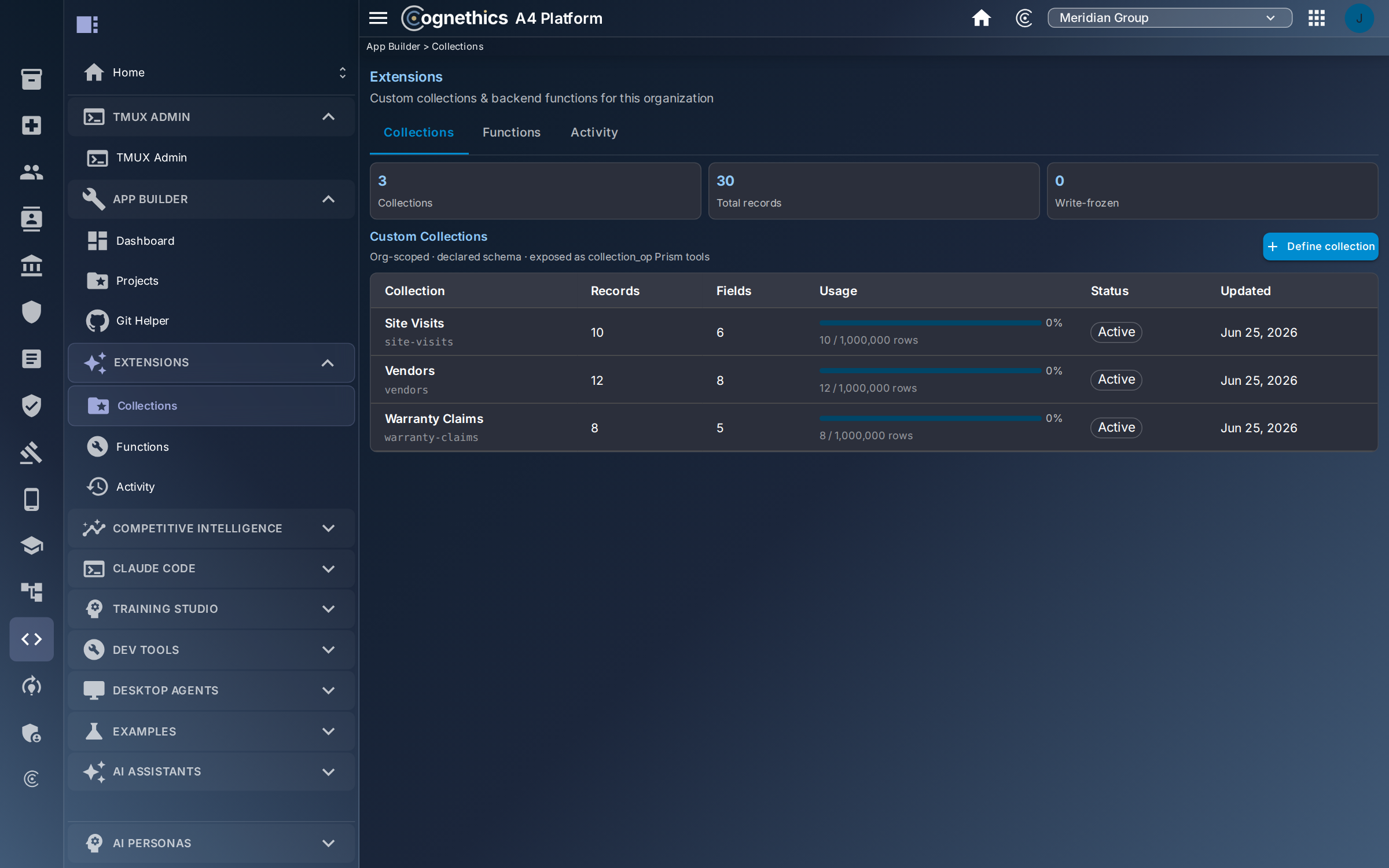The image size is (1389, 868).
Task: Click the Active badge for Vendors
Action: [1116, 380]
